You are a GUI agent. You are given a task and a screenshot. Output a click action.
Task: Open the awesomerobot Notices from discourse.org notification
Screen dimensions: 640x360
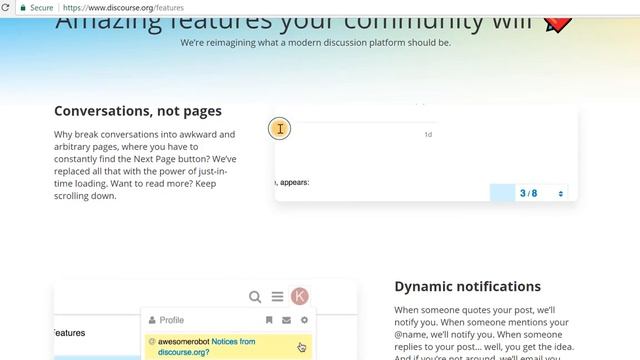coord(228,347)
